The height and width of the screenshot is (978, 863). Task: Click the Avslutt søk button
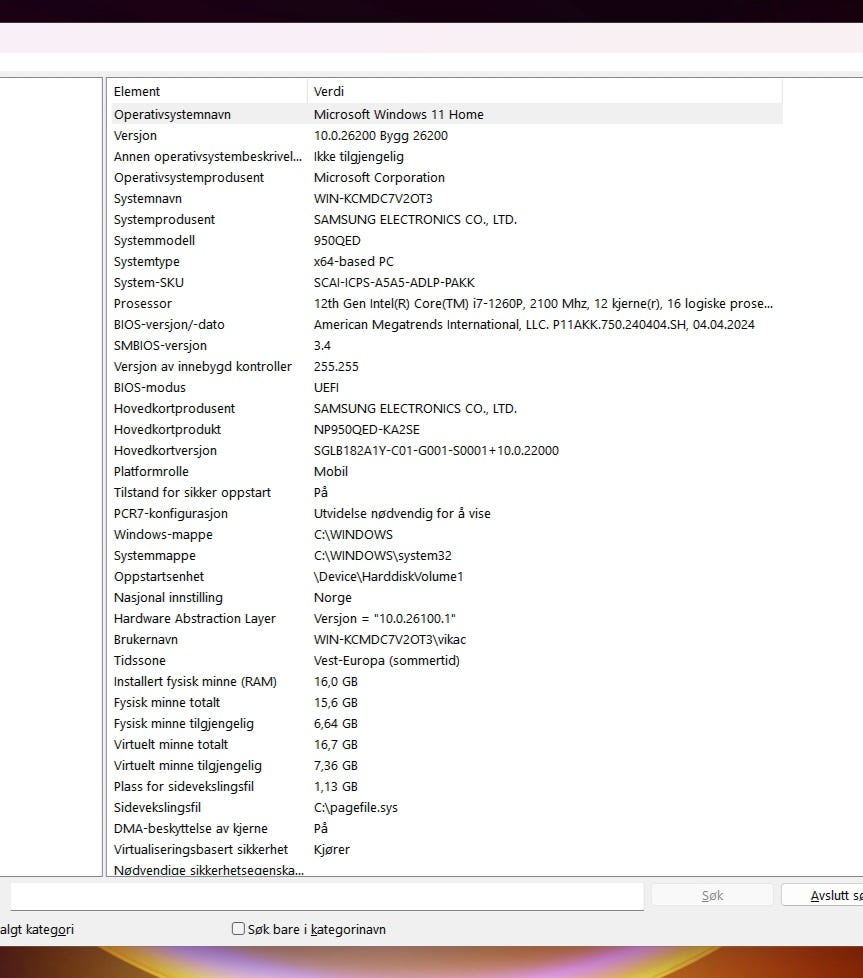coord(822,896)
